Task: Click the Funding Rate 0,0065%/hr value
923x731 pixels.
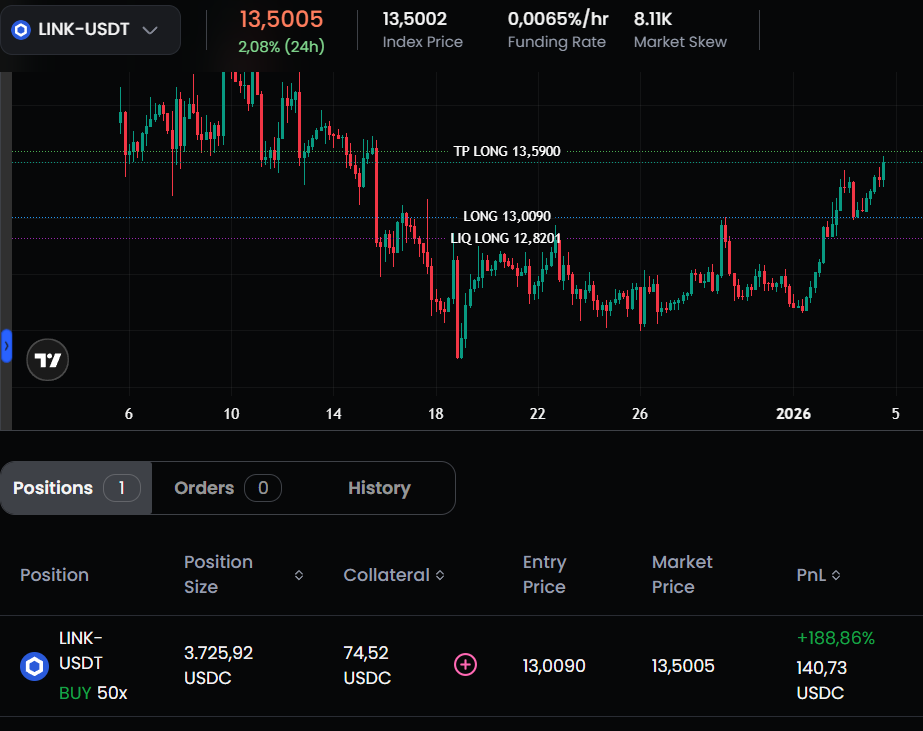Action: click(558, 19)
